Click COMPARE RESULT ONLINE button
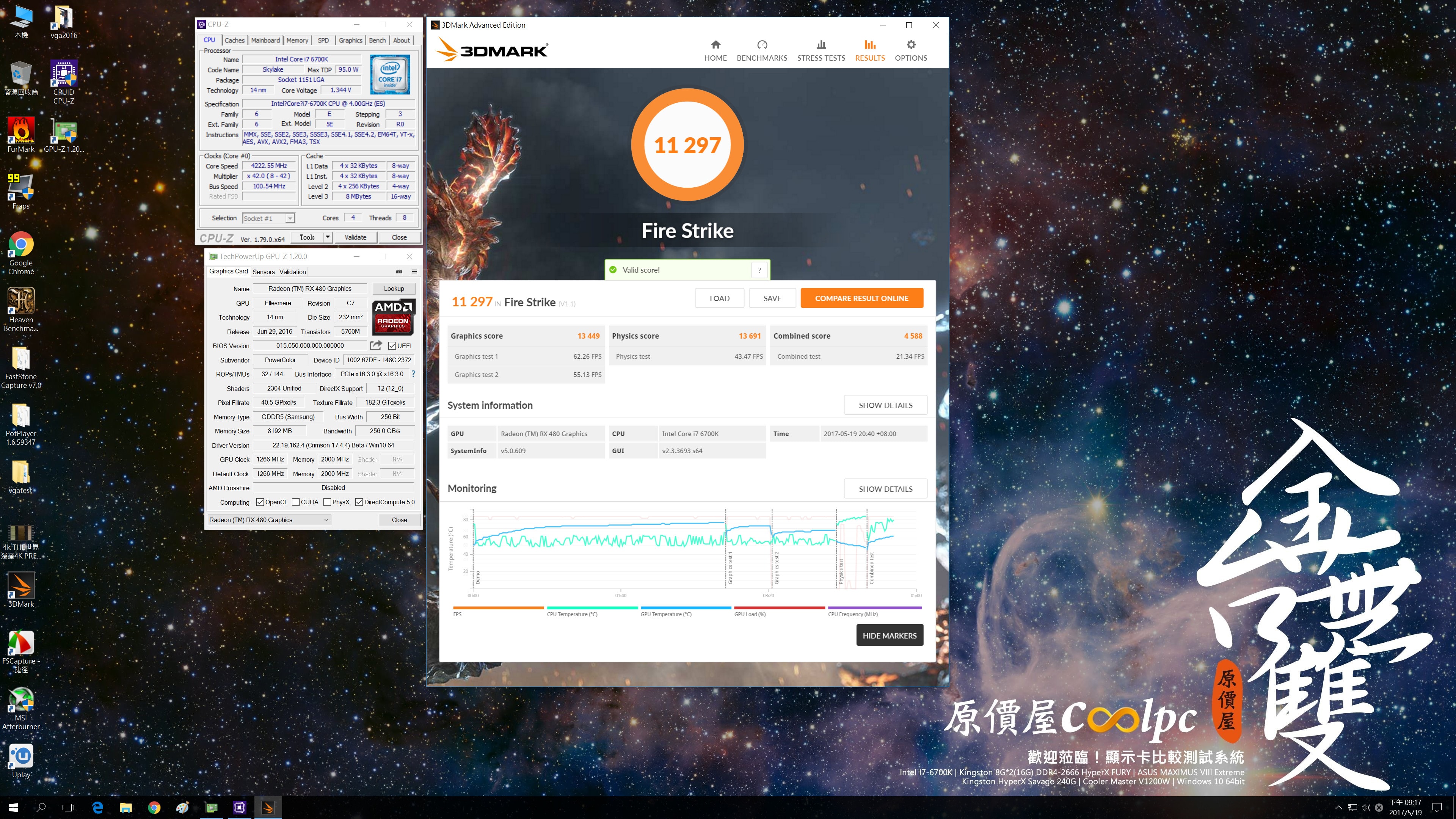 coord(861,298)
